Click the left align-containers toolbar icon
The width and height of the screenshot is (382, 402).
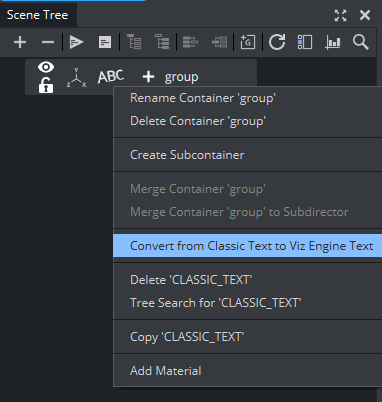(190, 42)
